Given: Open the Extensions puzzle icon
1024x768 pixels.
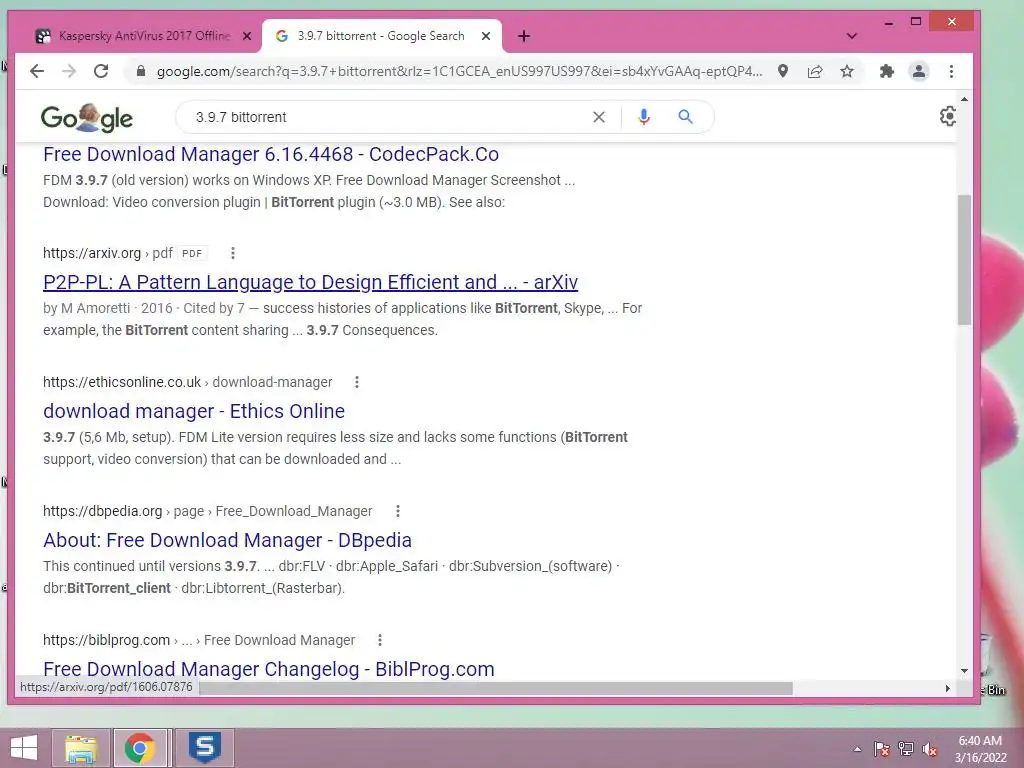Looking at the screenshot, I should point(886,71).
